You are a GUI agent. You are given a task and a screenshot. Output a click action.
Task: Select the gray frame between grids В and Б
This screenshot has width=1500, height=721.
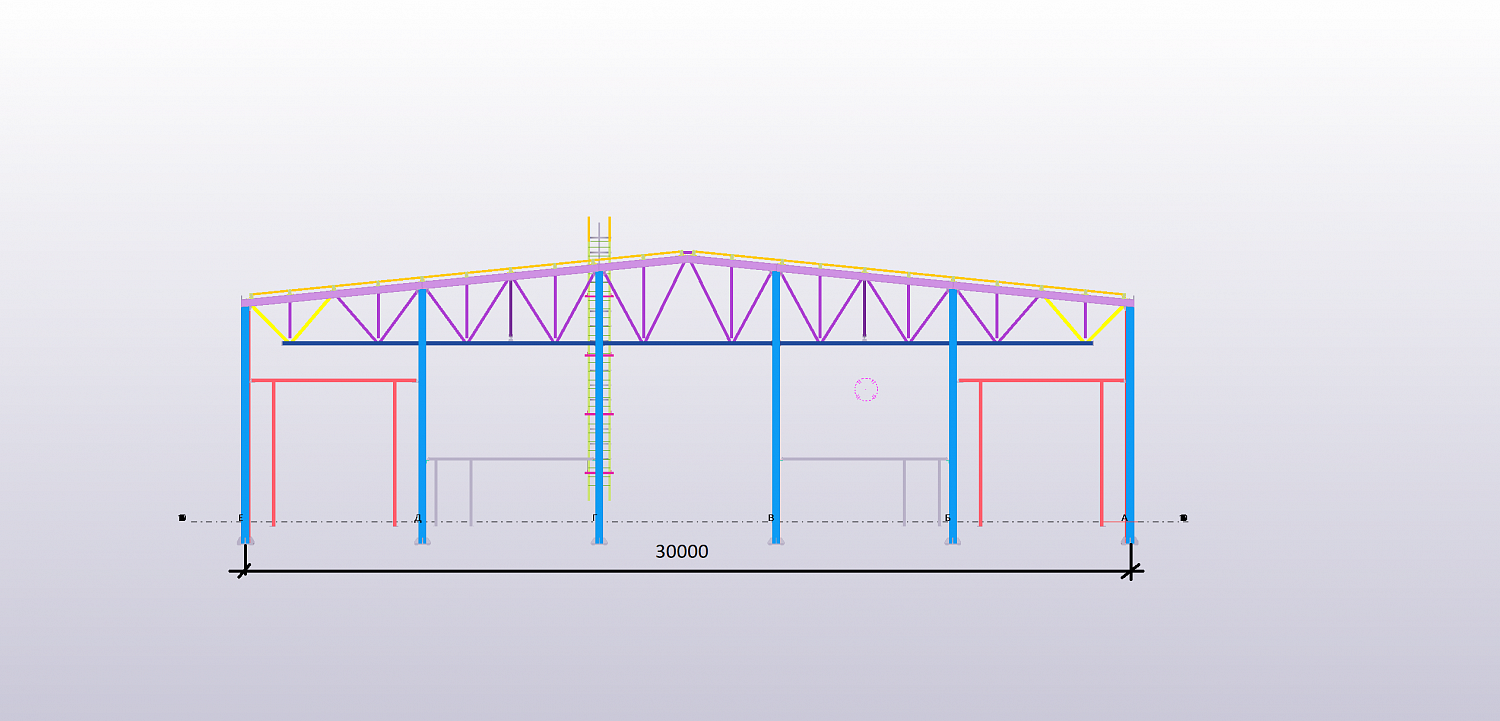(x=864, y=459)
